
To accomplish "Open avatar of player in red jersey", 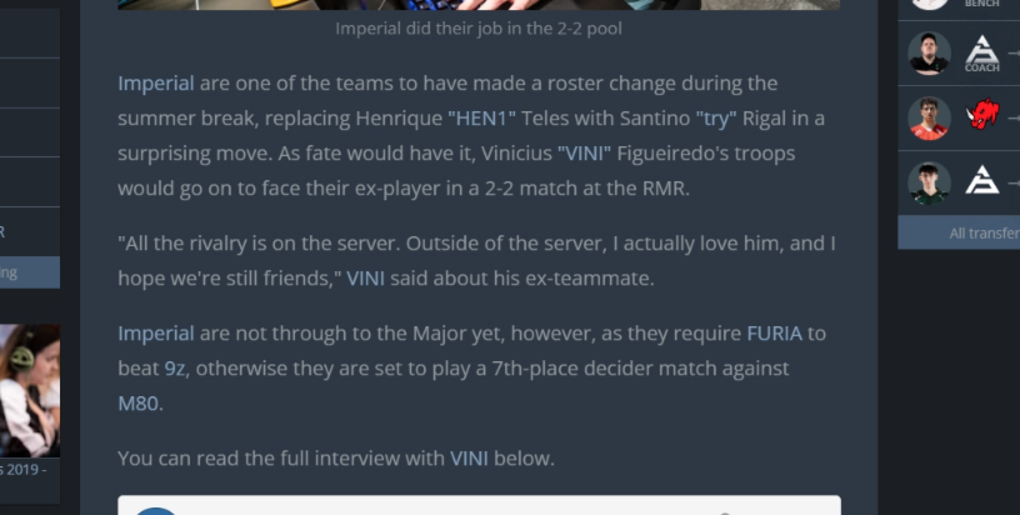I will pyautogui.click(x=929, y=118).
